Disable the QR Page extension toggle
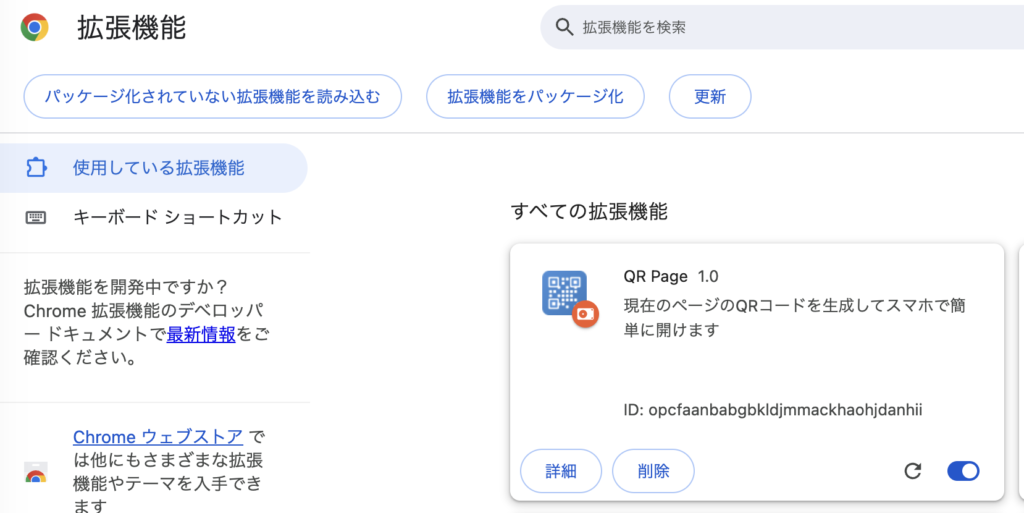Screen dimensions: 1024x513 (963, 471)
